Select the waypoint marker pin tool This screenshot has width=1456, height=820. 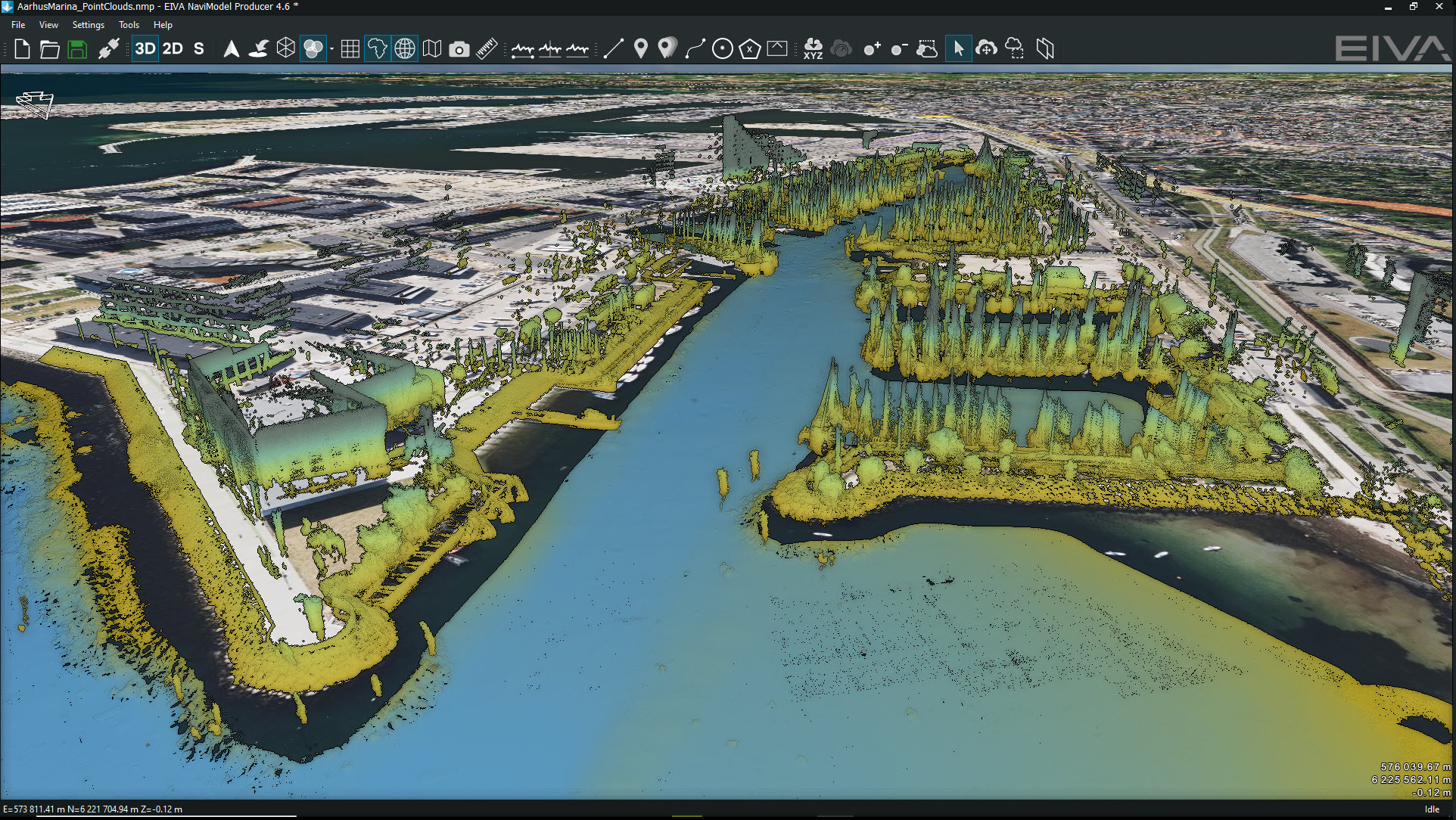(x=640, y=49)
